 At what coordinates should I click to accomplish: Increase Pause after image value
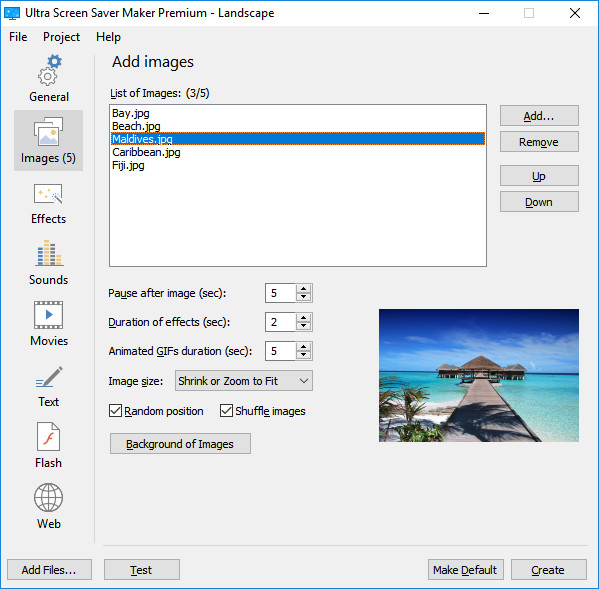[304, 289]
